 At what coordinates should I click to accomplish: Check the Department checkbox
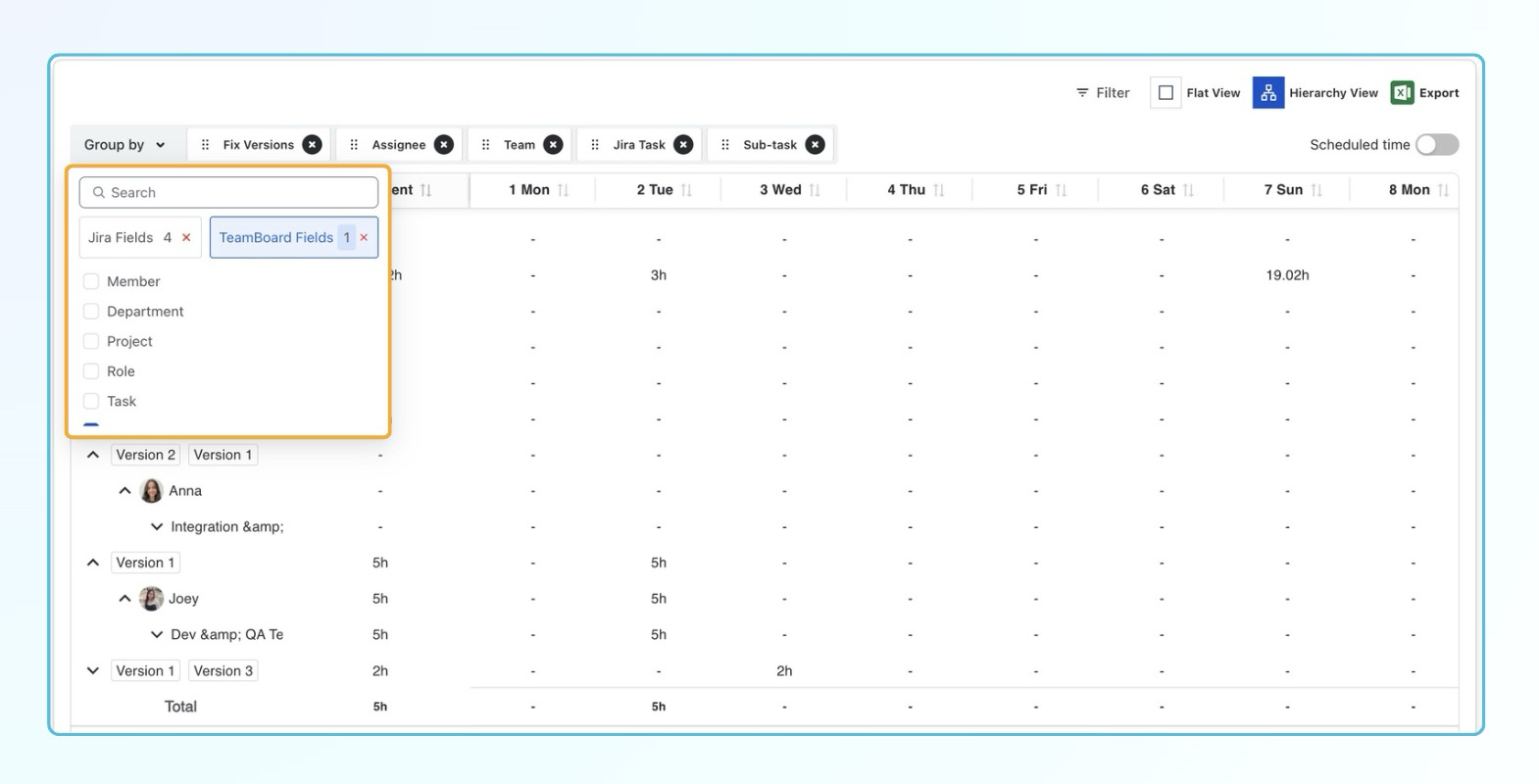(x=91, y=312)
